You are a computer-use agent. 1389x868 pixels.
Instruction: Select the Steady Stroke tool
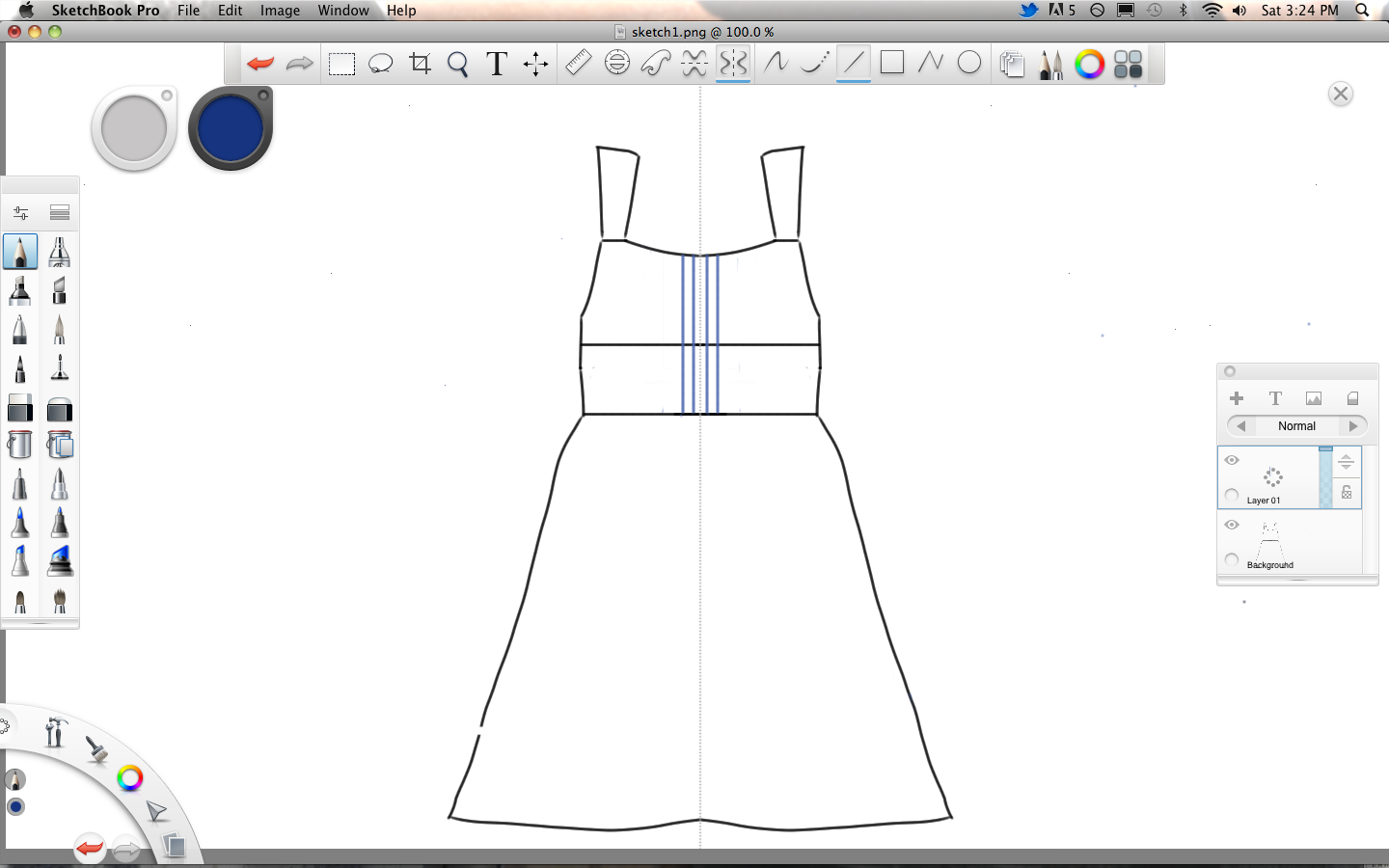776,63
